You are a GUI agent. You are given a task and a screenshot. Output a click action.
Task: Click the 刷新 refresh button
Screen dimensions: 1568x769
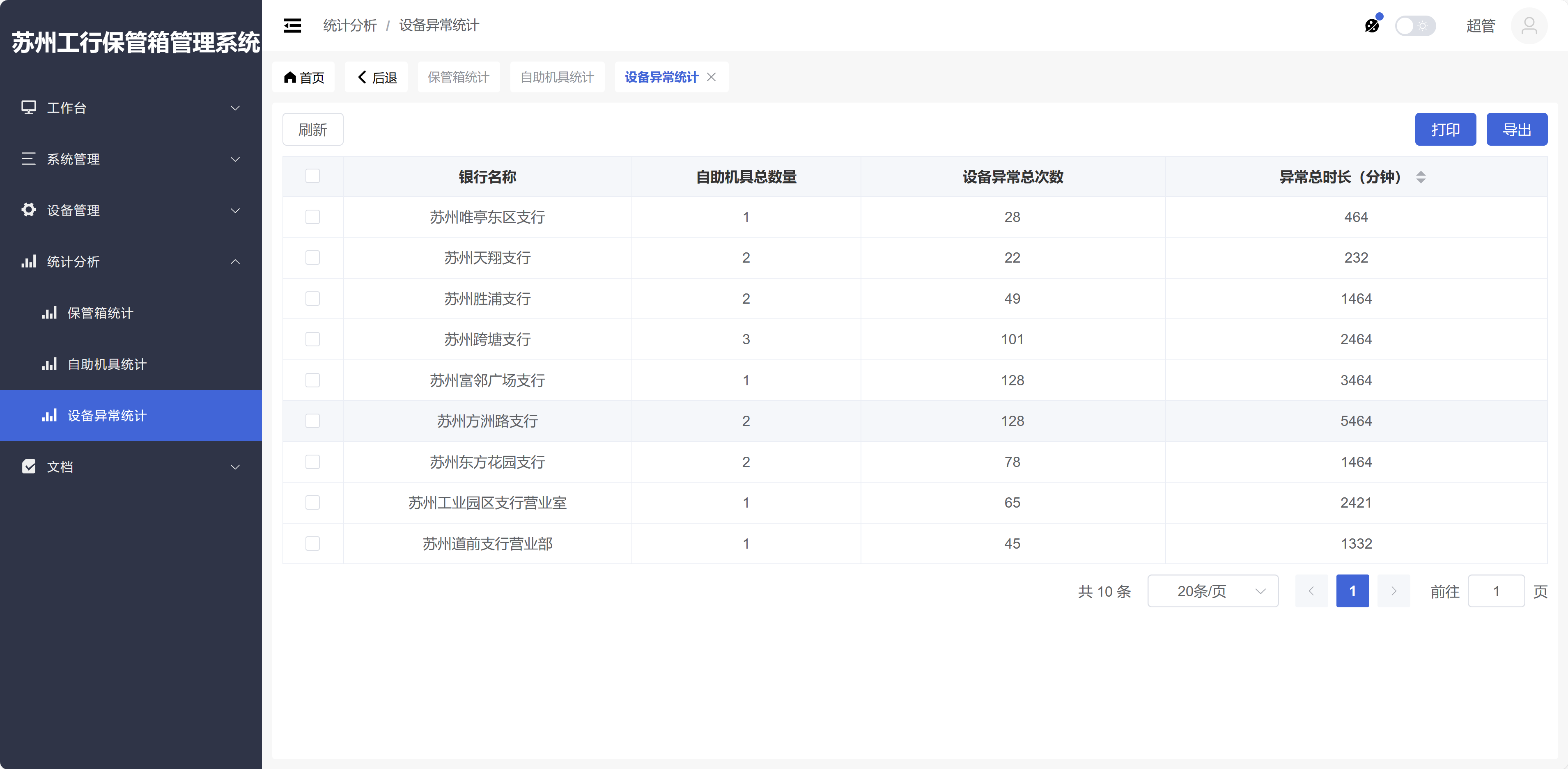point(313,130)
